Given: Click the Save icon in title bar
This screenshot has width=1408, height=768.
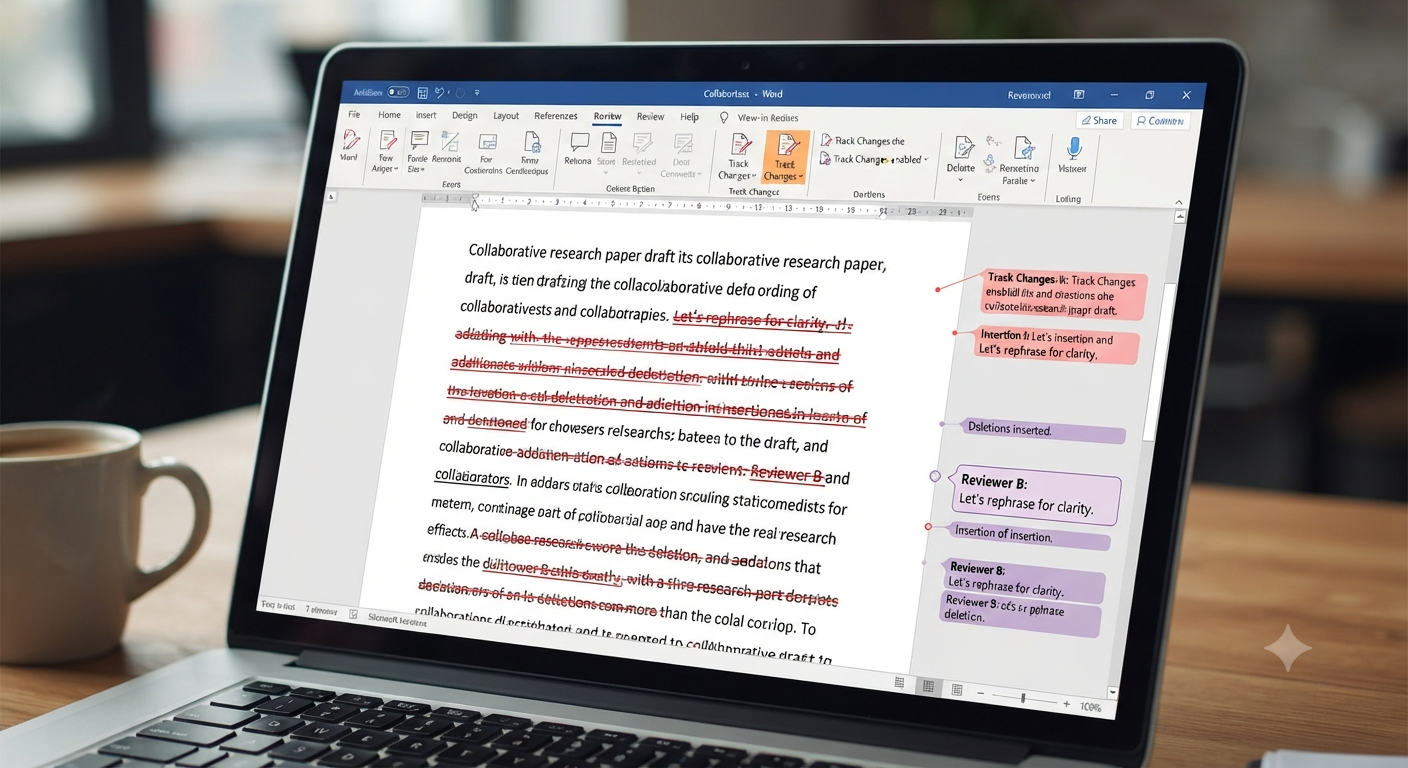Looking at the screenshot, I should [x=423, y=93].
